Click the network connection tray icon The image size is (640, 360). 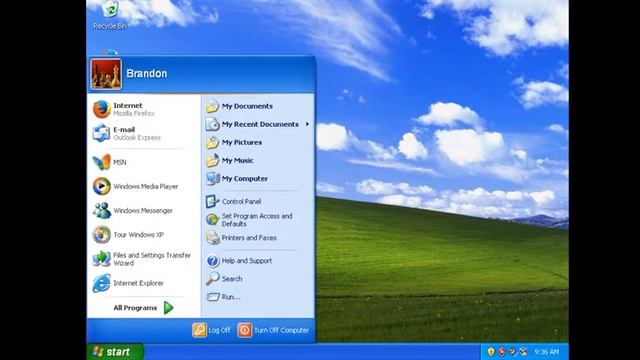click(523, 352)
